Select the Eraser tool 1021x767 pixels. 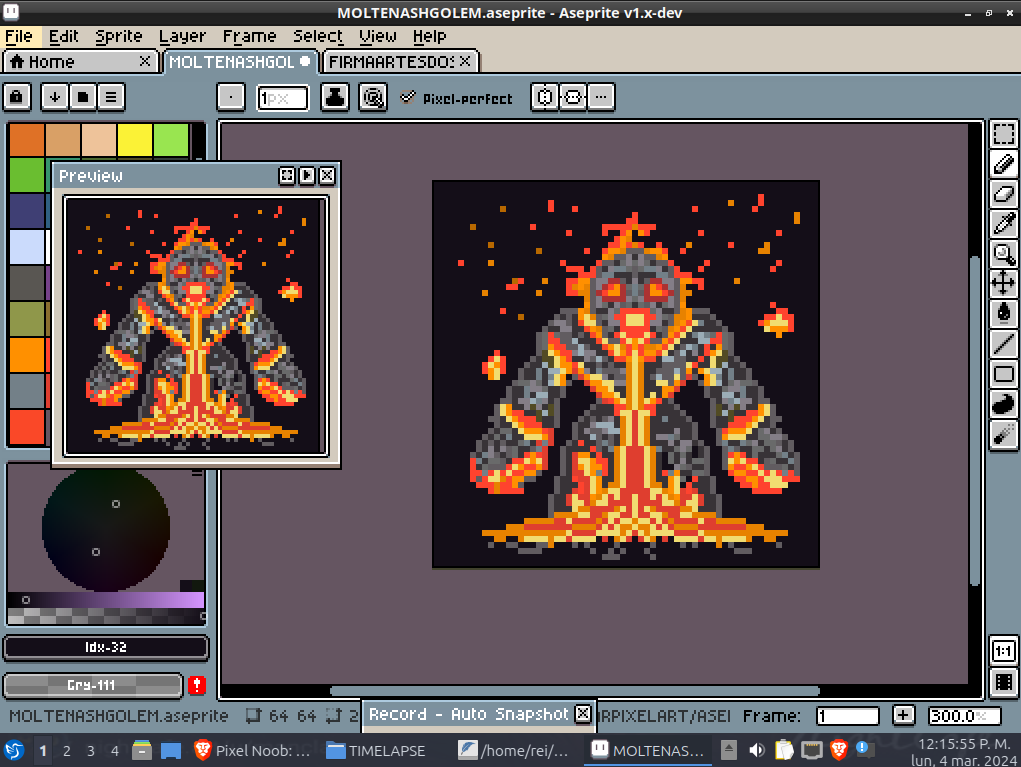pos(1003,194)
